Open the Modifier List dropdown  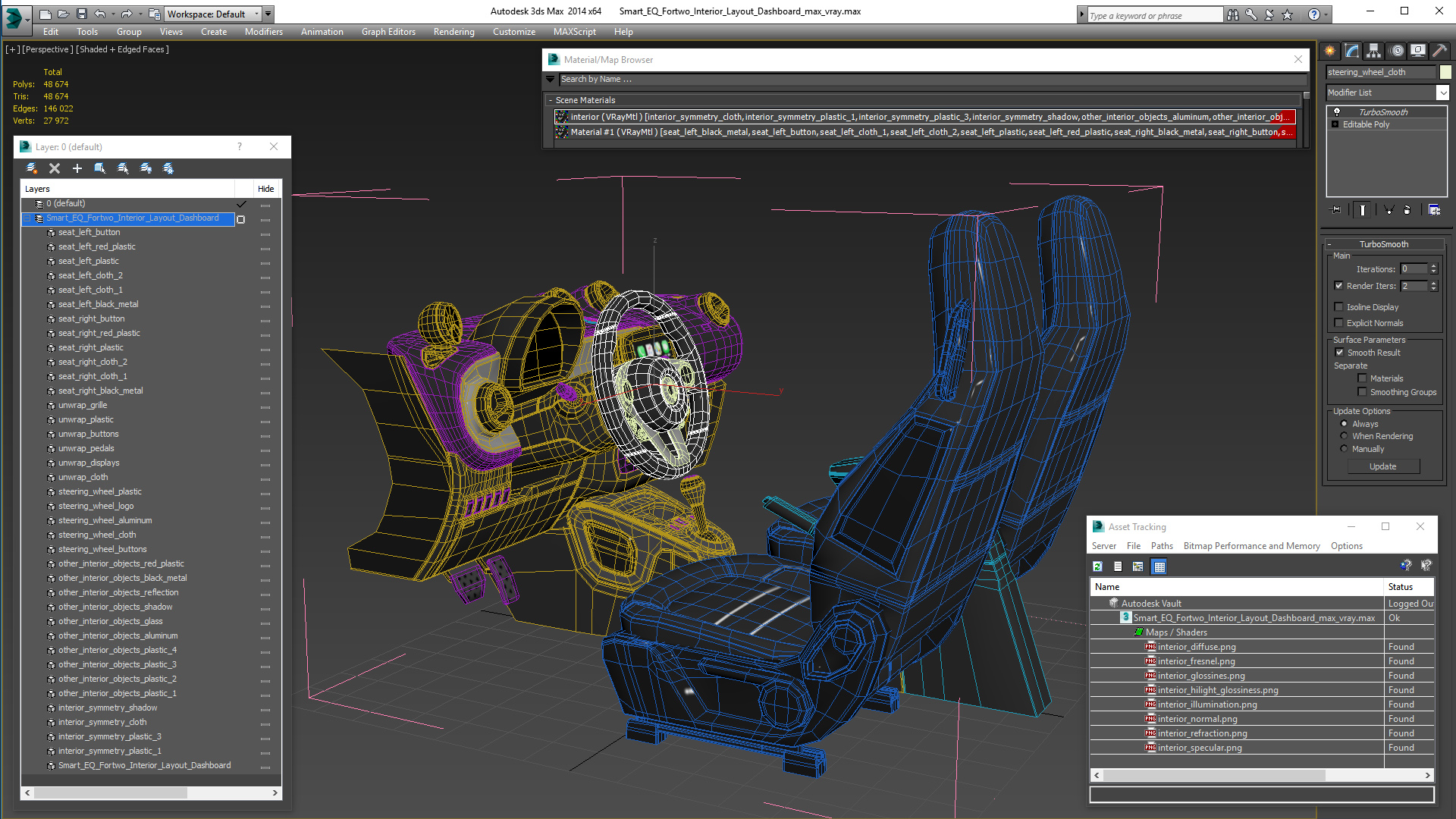coord(1442,93)
